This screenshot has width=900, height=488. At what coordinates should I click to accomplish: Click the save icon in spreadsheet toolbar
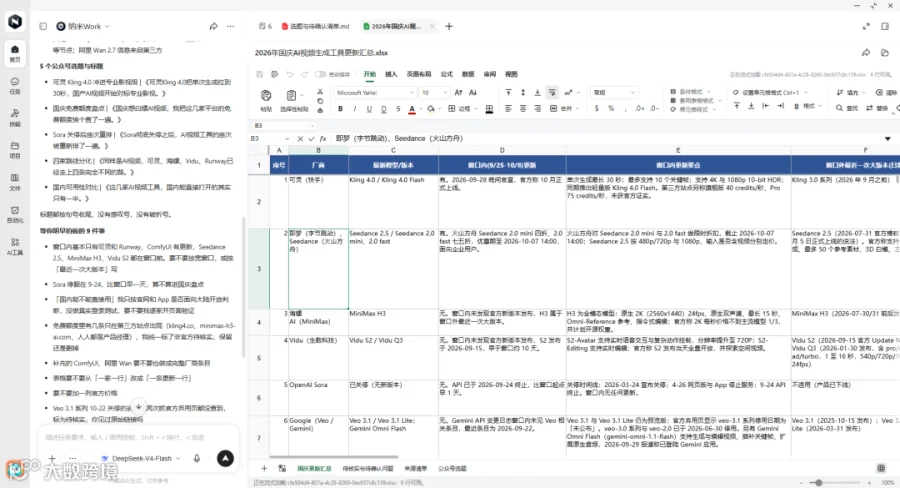pyautogui.click(x=259, y=74)
